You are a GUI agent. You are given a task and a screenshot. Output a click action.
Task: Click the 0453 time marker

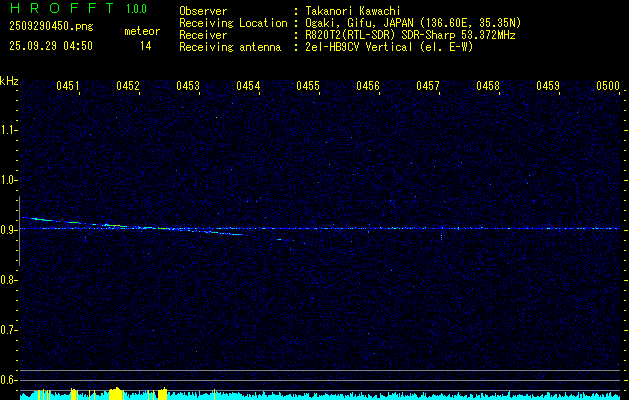188,87
